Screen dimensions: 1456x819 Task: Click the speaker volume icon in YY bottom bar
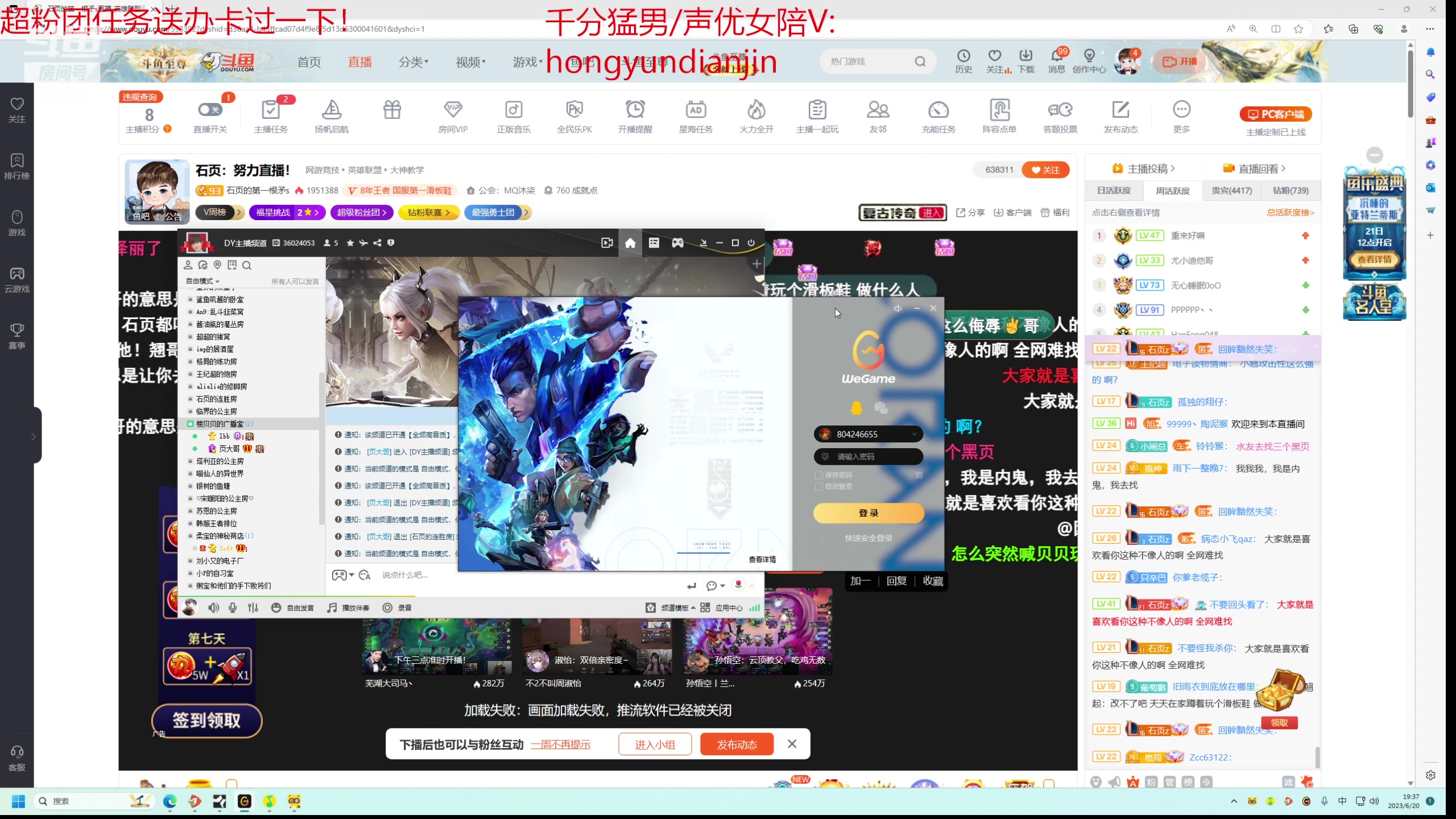point(214,607)
